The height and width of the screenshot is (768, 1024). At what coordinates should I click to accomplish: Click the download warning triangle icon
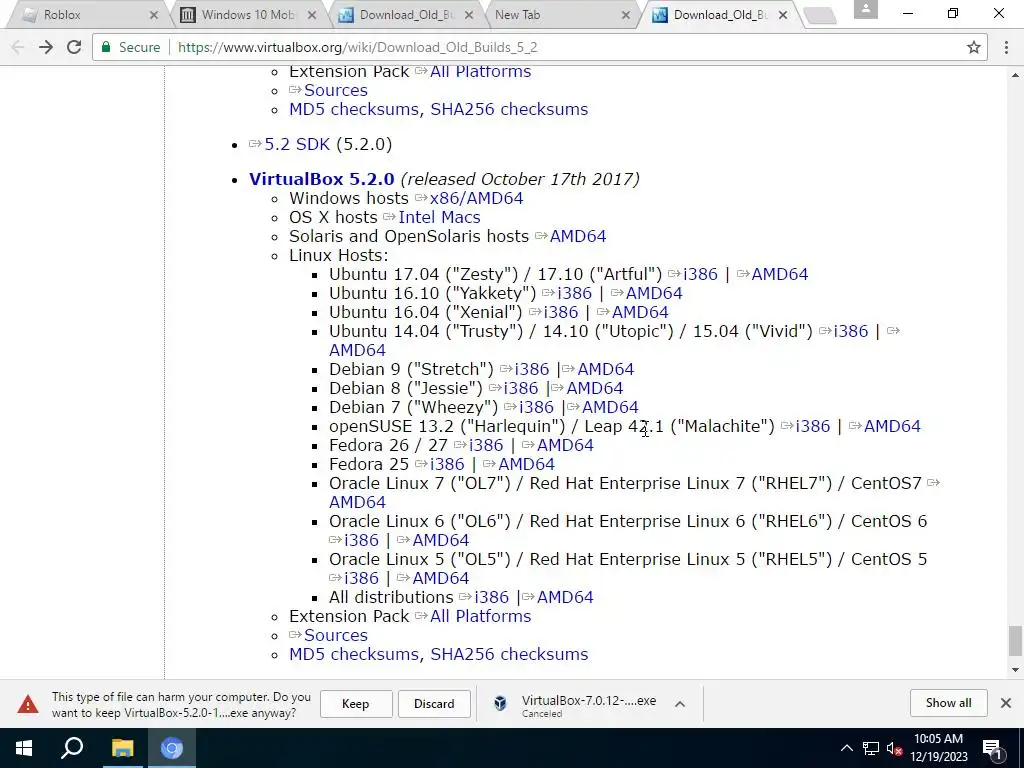(x=27, y=704)
